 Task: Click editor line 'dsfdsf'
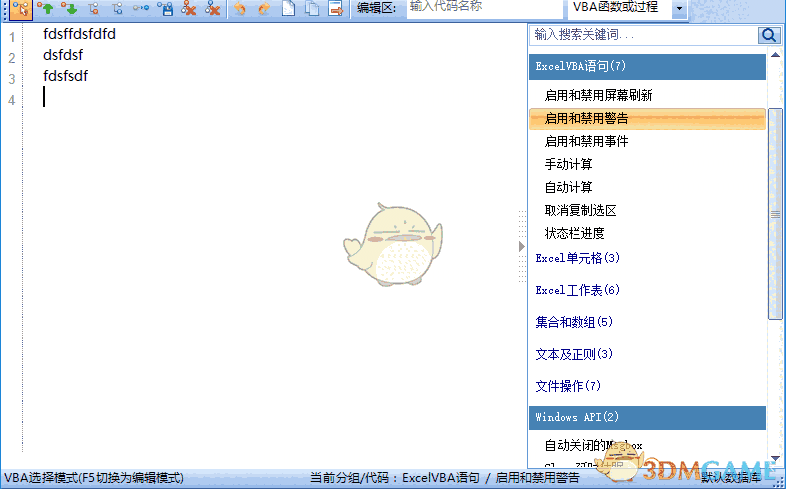tap(63, 55)
